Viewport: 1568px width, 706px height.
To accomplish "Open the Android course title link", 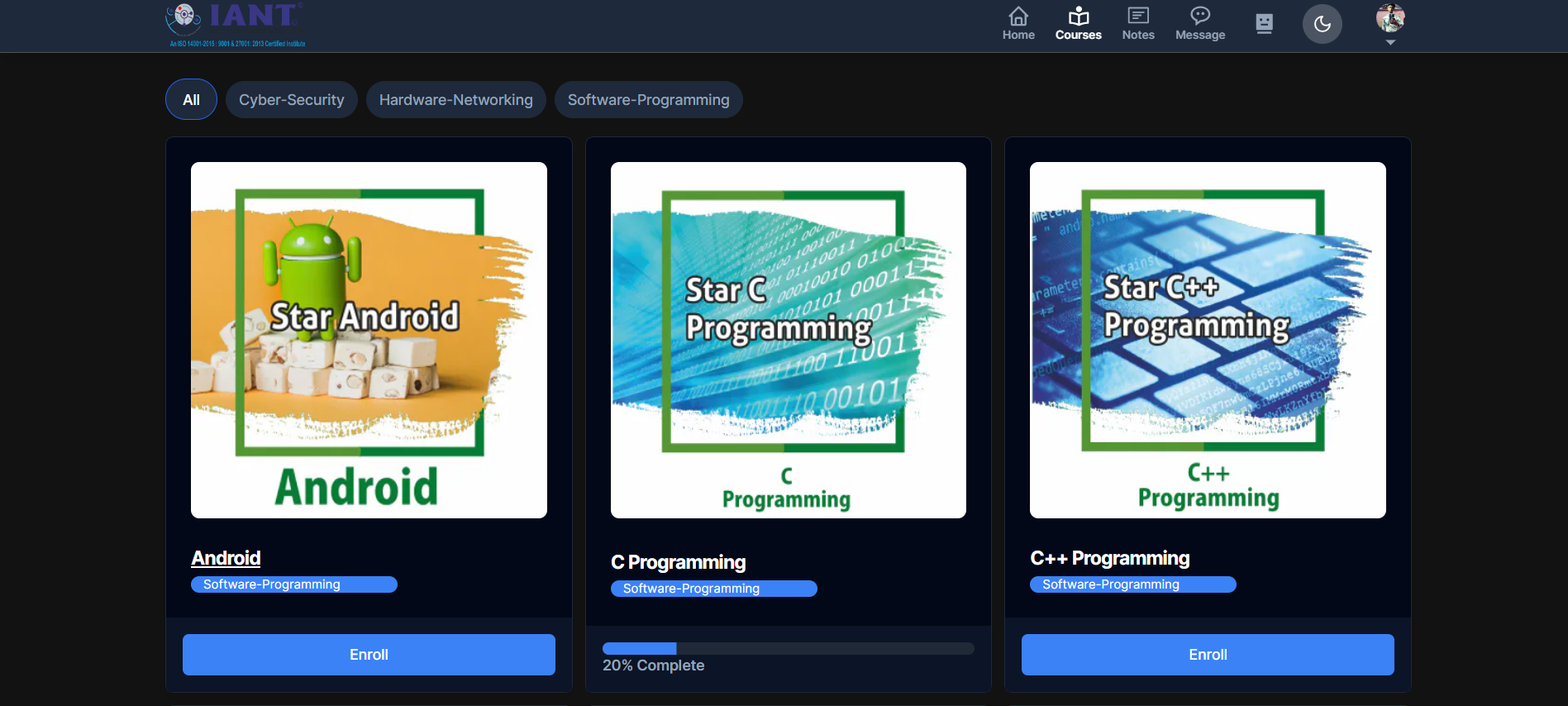I will point(226,559).
